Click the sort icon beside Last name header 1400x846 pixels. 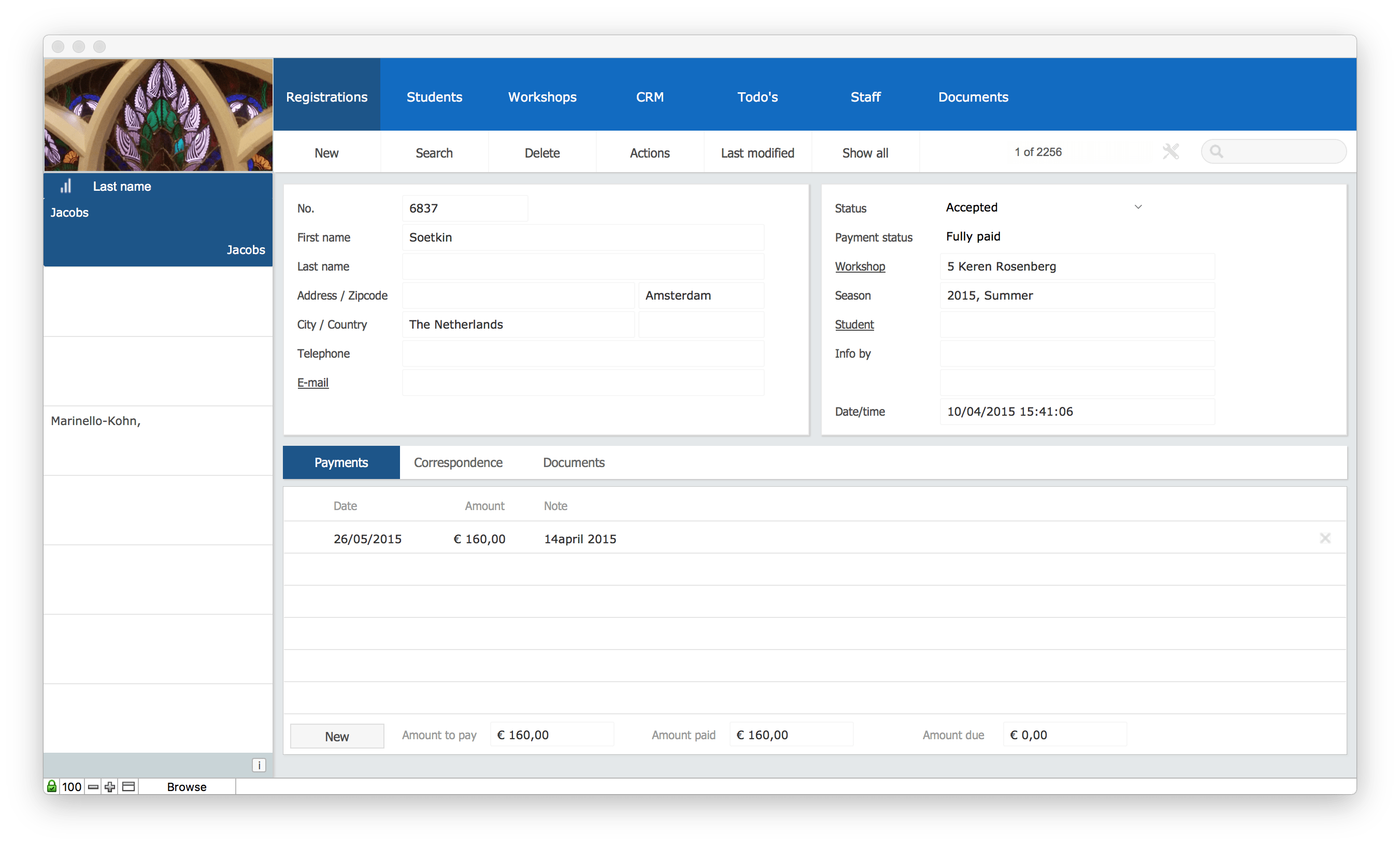pos(66,186)
